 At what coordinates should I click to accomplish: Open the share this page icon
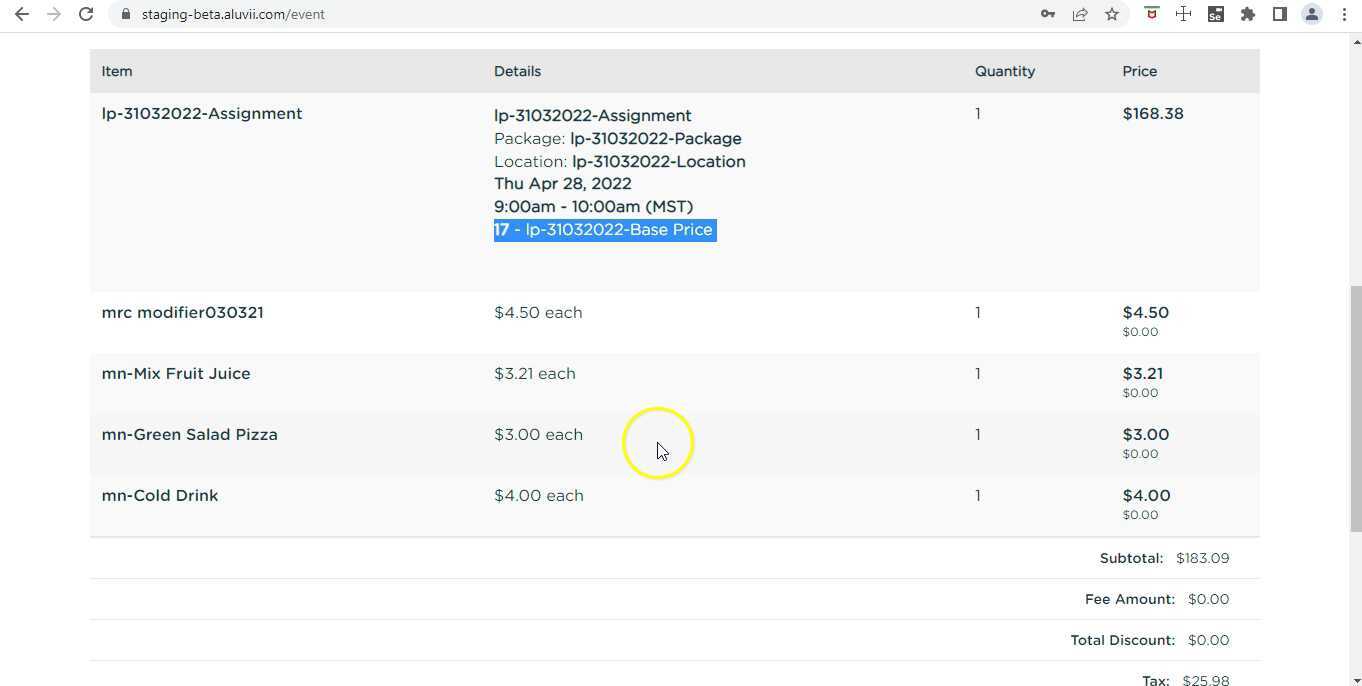tap(1081, 14)
